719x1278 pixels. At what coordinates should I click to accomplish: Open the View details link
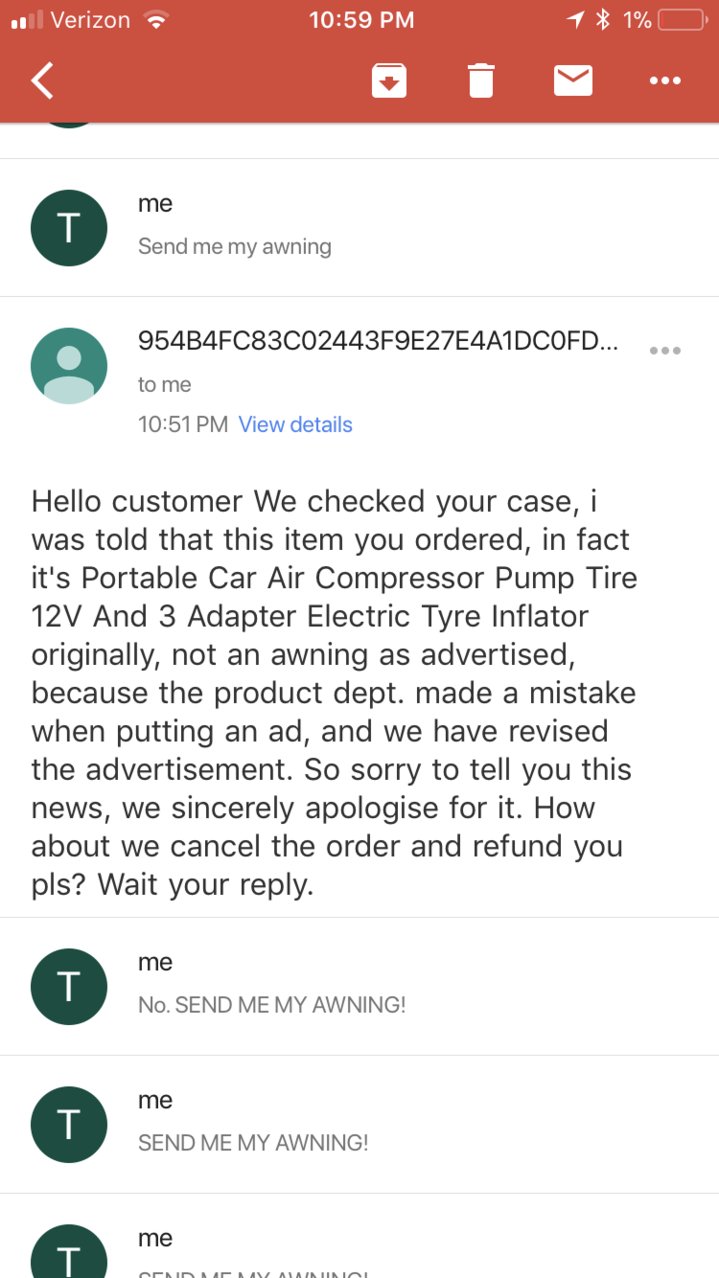pyautogui.click(x=295, y=424)
